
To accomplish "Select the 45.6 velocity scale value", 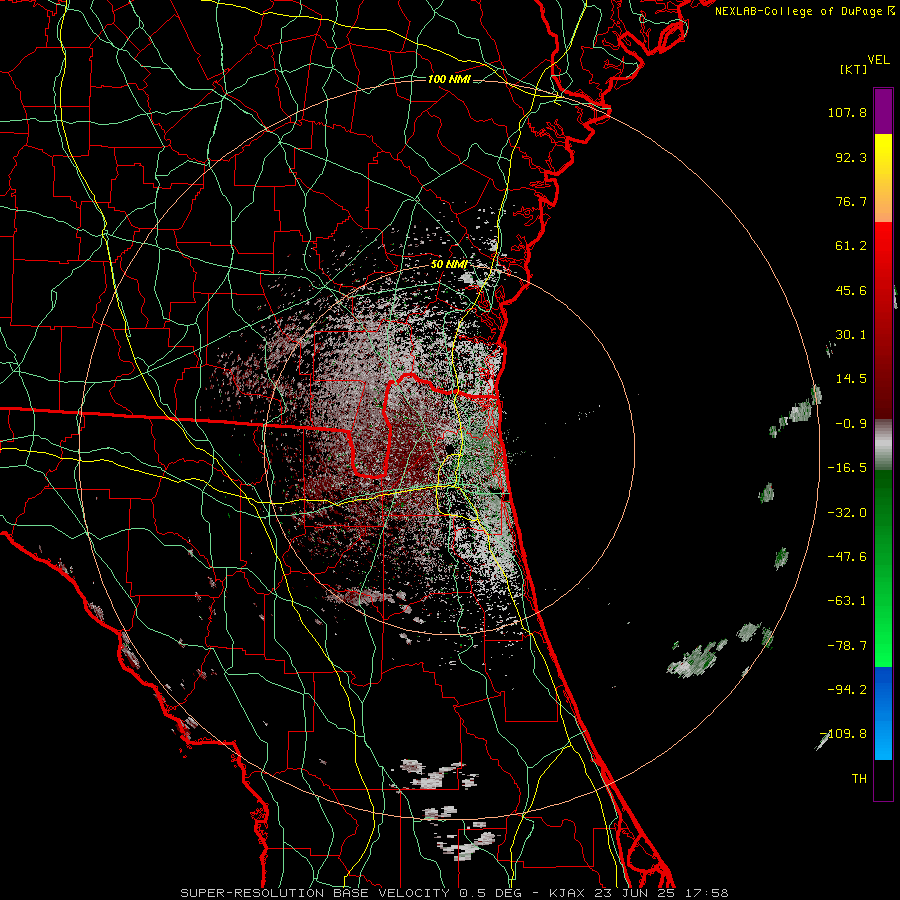I will (851, 290).
